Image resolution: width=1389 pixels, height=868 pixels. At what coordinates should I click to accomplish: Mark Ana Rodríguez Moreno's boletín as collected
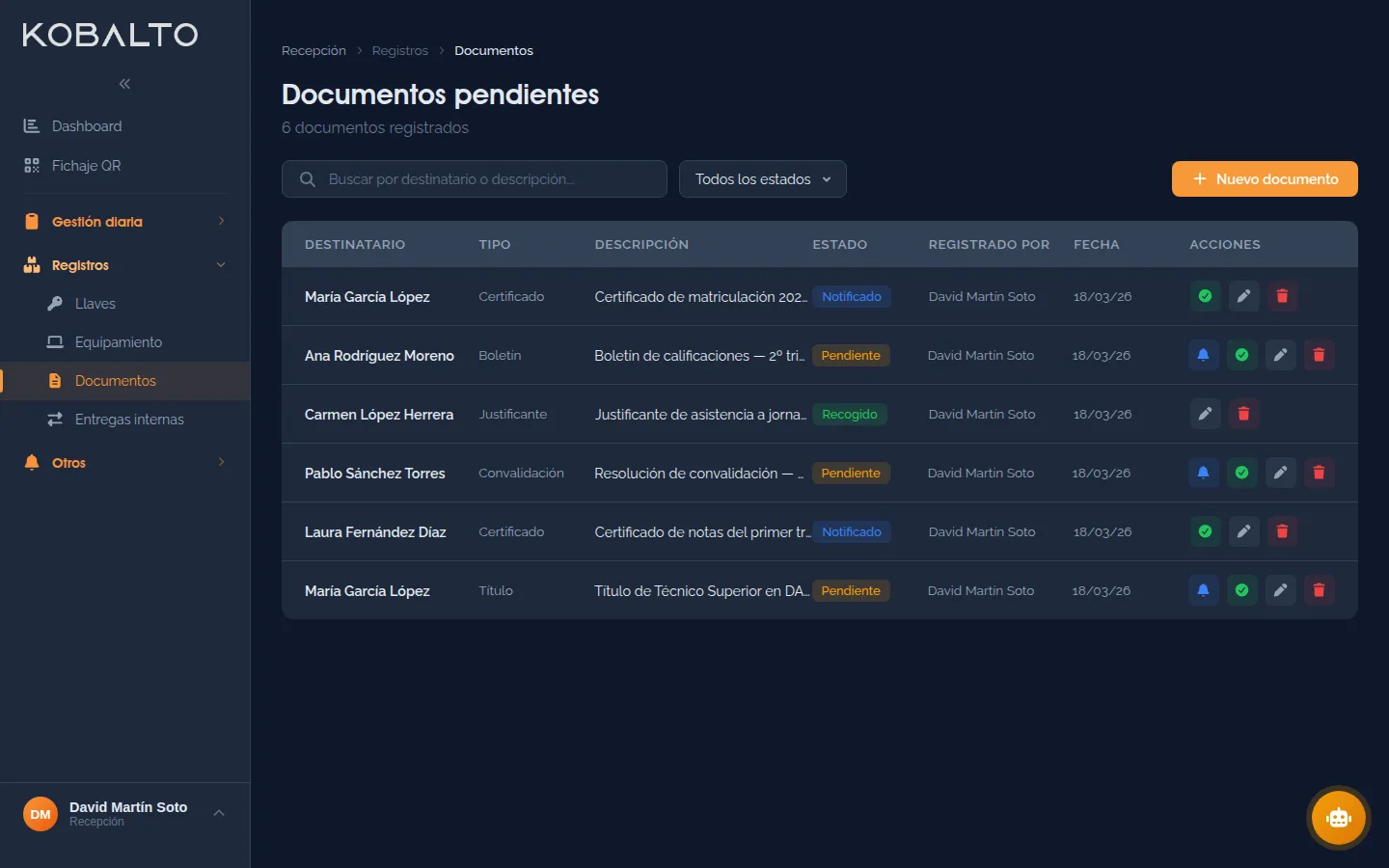(x=1241, y=355)
